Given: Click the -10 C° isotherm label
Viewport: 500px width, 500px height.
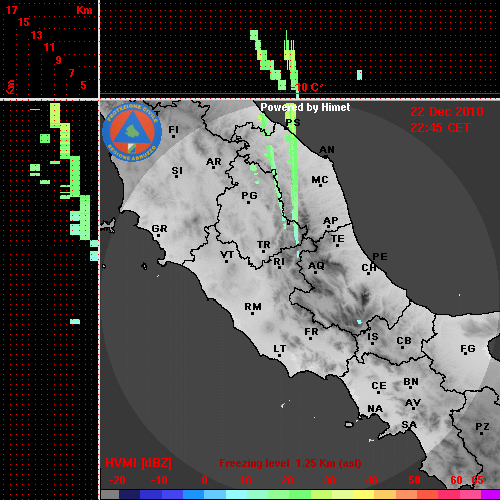Looking at the screenshot, I should point(309,88).
